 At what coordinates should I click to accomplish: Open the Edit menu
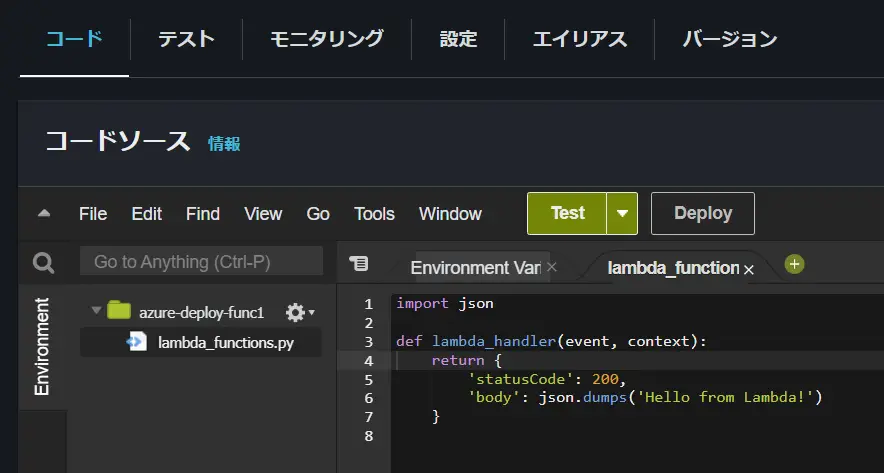[x=147, y=214]
